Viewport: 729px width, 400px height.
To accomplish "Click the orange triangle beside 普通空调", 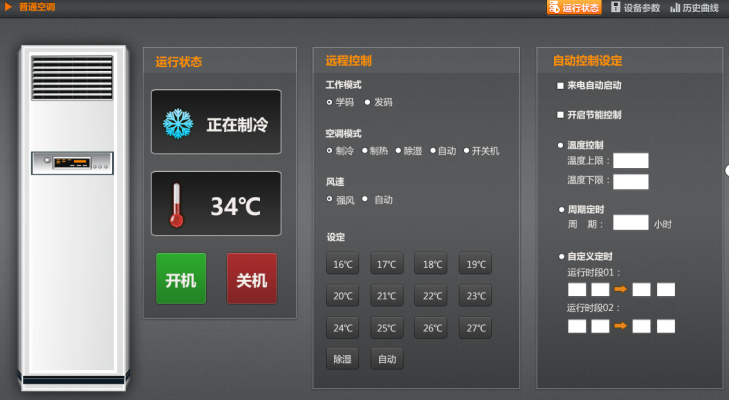I will tap(8, 7).
